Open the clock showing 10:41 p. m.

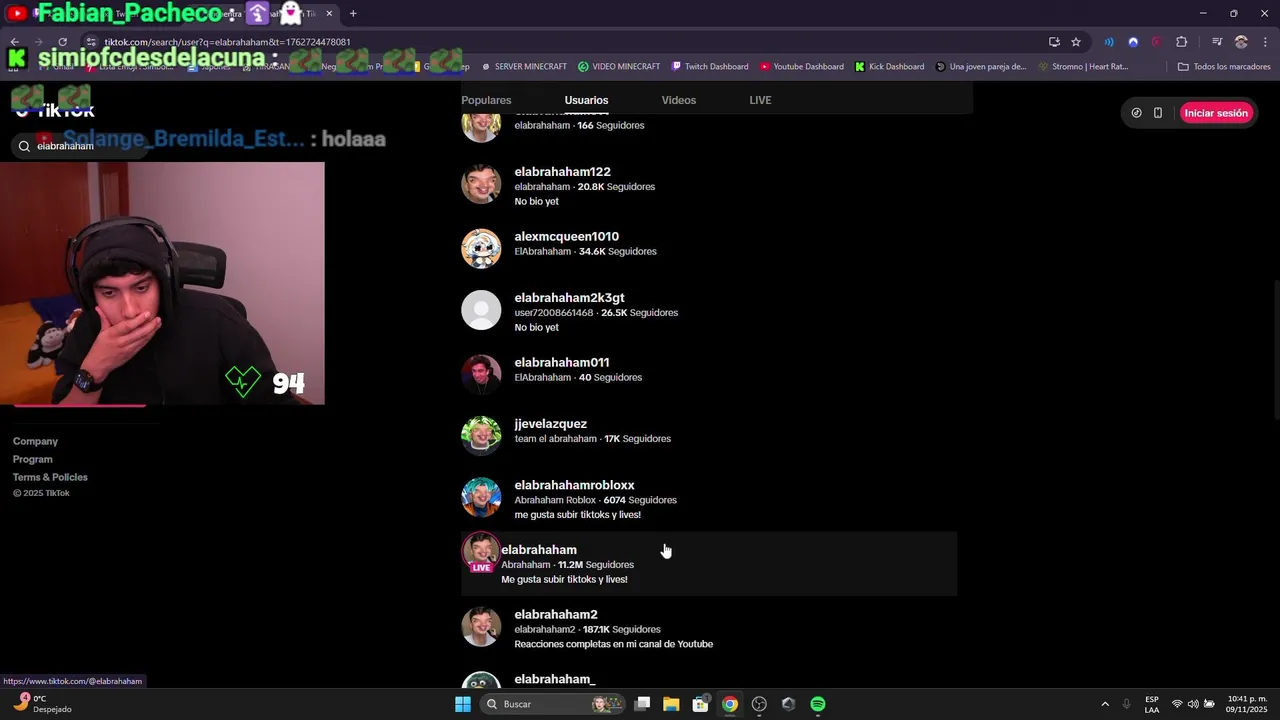1247,704
